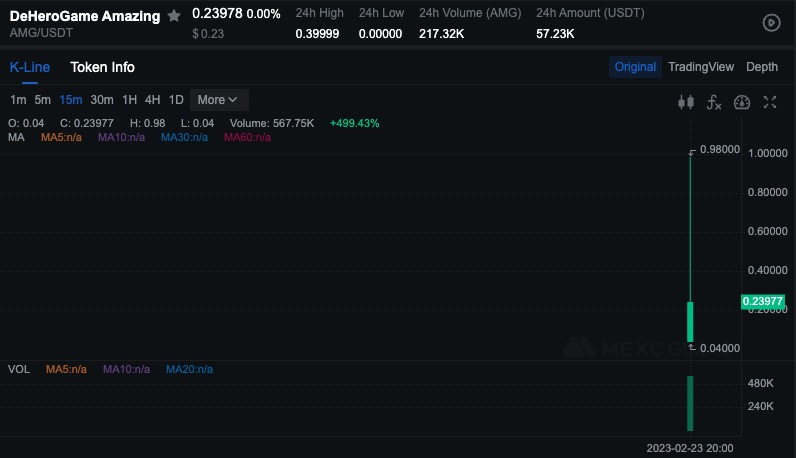This screenshot has height=458, width=796.
Task: Select the 30m interval
Action: pyautogui.click(x=102, y=100)
